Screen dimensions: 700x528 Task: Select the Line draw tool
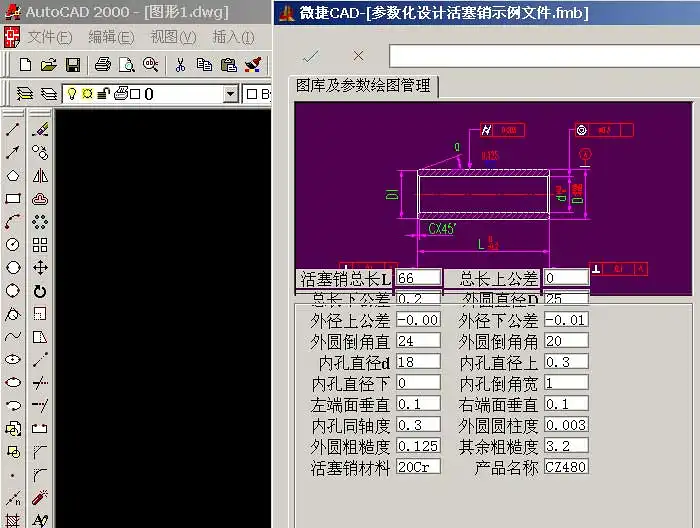[13, 129]
